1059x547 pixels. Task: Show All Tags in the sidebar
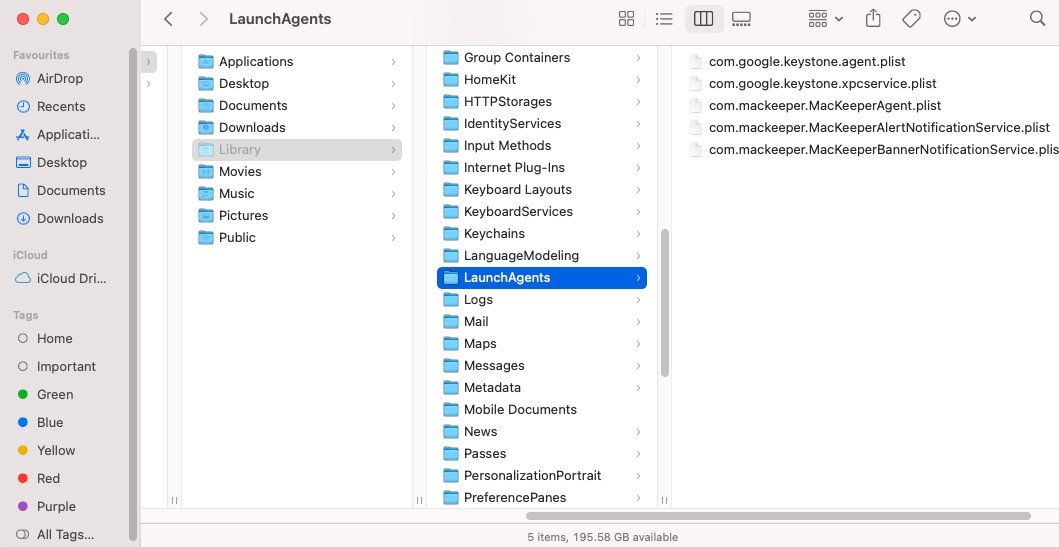[x=56, y=535]
